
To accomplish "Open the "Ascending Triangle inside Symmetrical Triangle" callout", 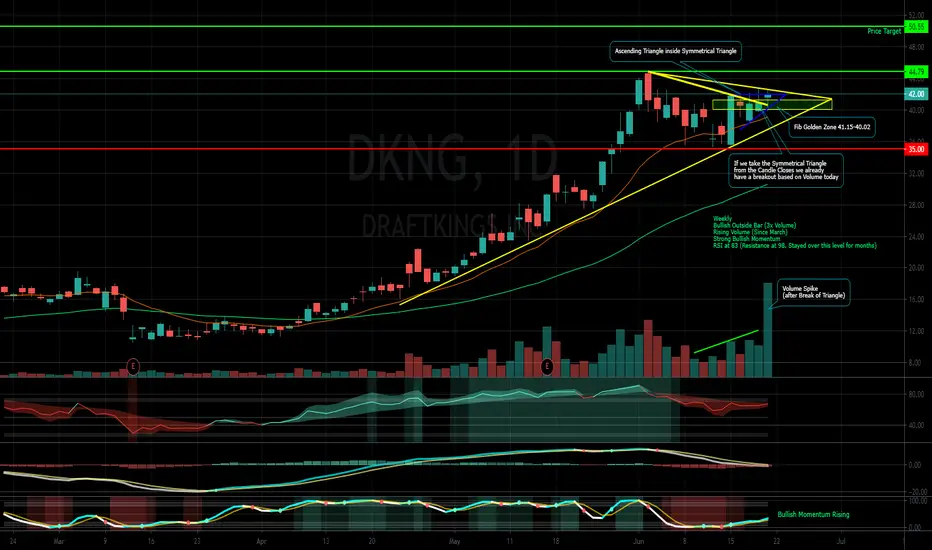I will pyautogui.click(x=675, y=51).
